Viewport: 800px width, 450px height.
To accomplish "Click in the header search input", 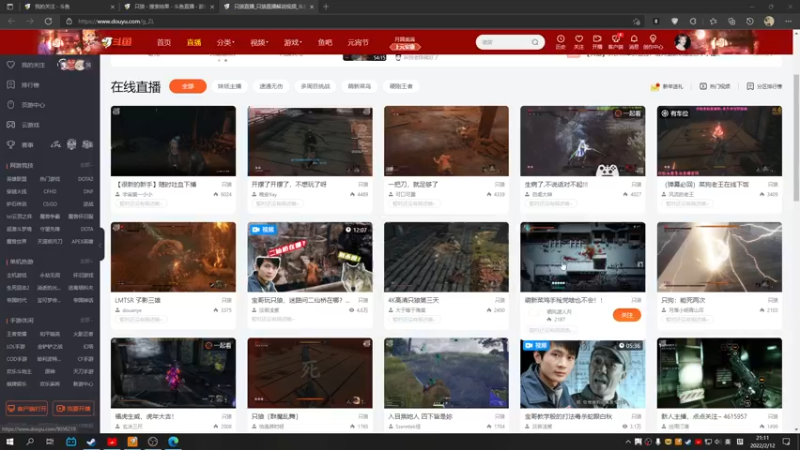I will point(504,42).
